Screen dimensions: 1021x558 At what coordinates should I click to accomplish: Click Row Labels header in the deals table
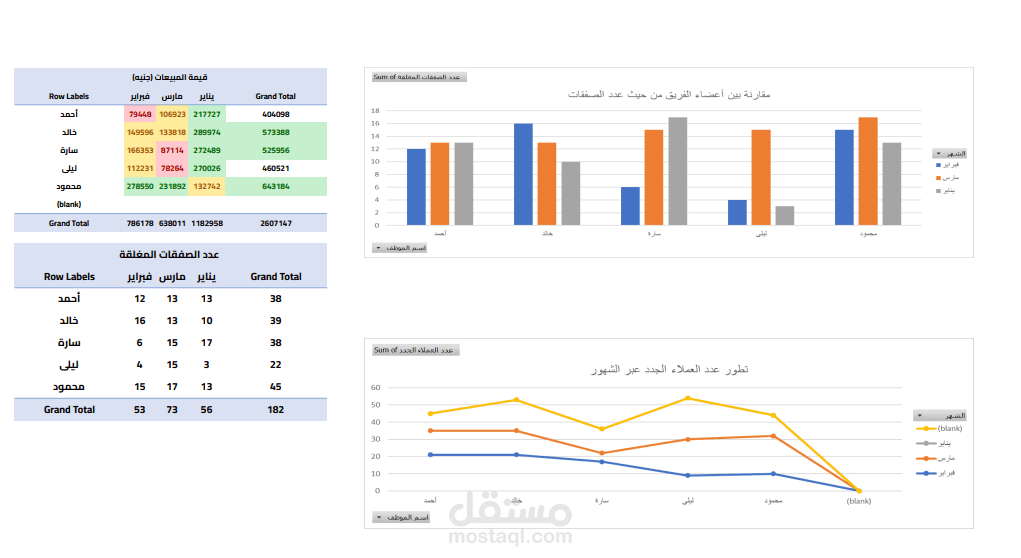click(x=69, y=277)
